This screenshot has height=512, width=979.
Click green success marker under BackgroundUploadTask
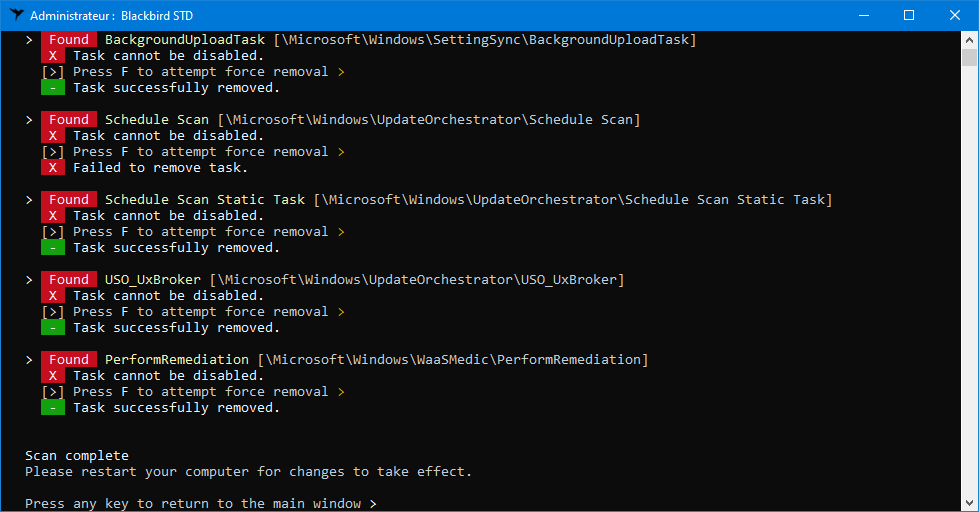tap(53, 87)
